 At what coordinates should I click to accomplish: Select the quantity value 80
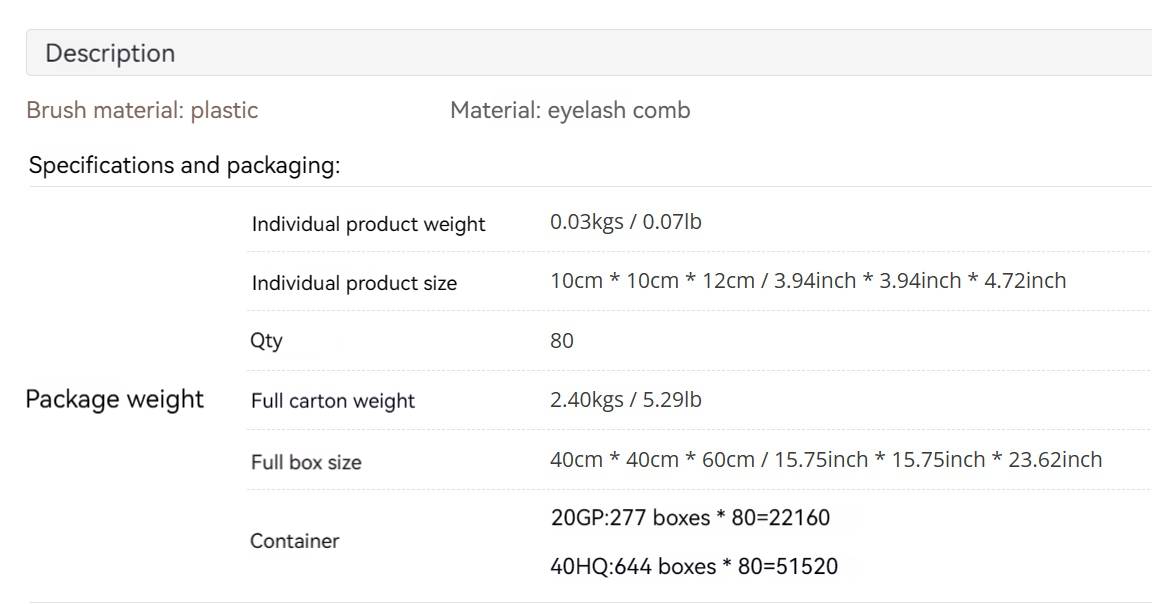(562, 341)
